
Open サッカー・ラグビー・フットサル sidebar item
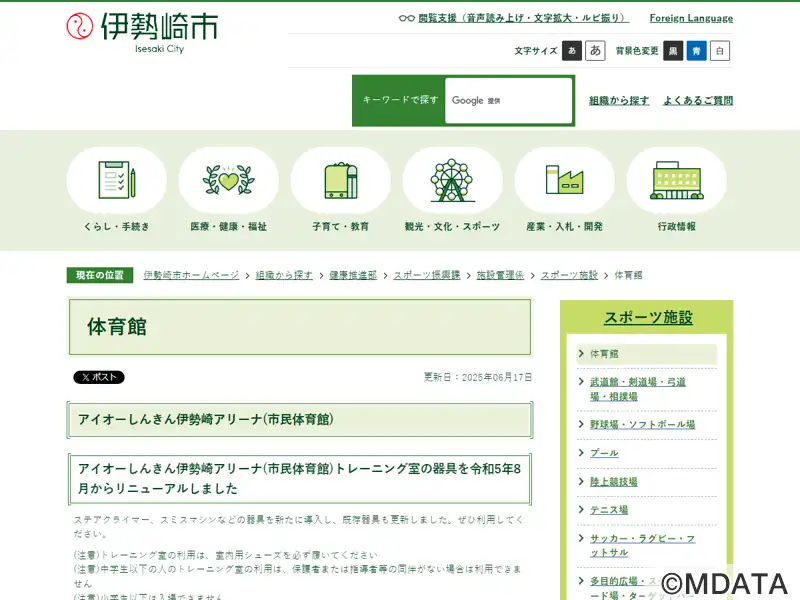642,545
